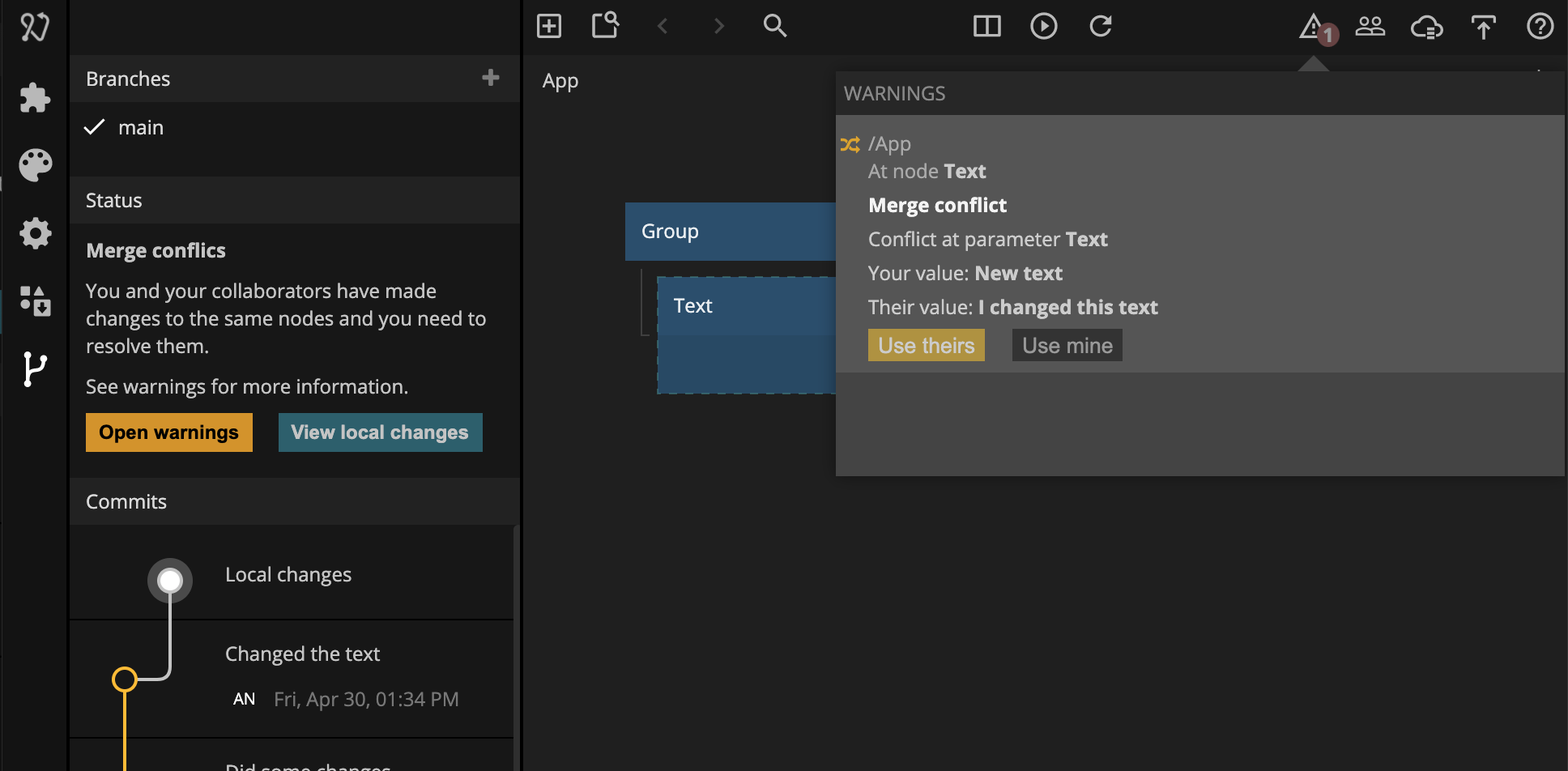Toggle the split layout view icon
Image resolution: width=1568 pixels, height=771 pixels.
(x=986, y=27)
